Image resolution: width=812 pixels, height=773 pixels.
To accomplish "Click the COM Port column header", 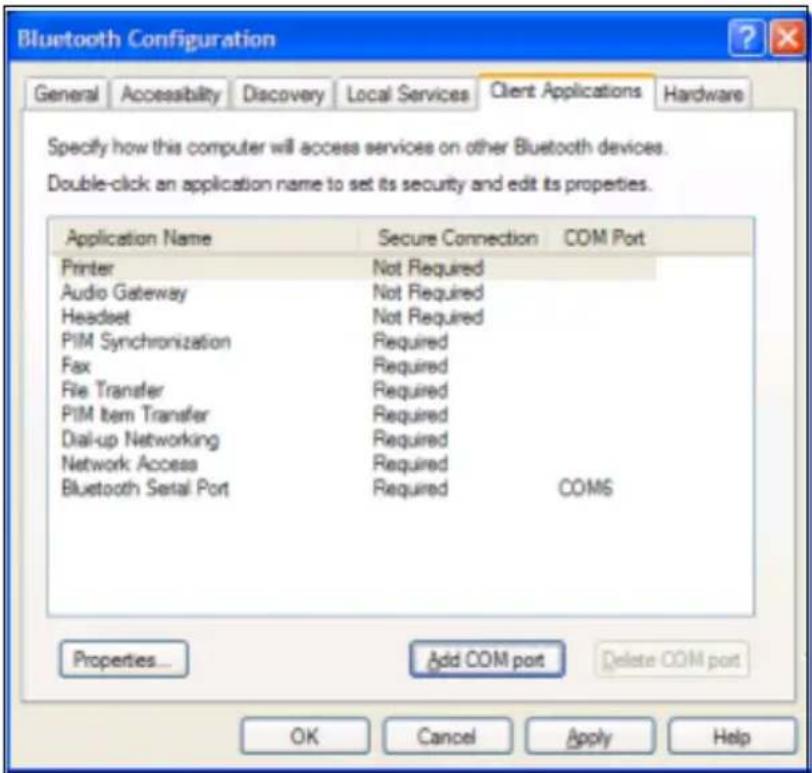I will coord(604,238).
